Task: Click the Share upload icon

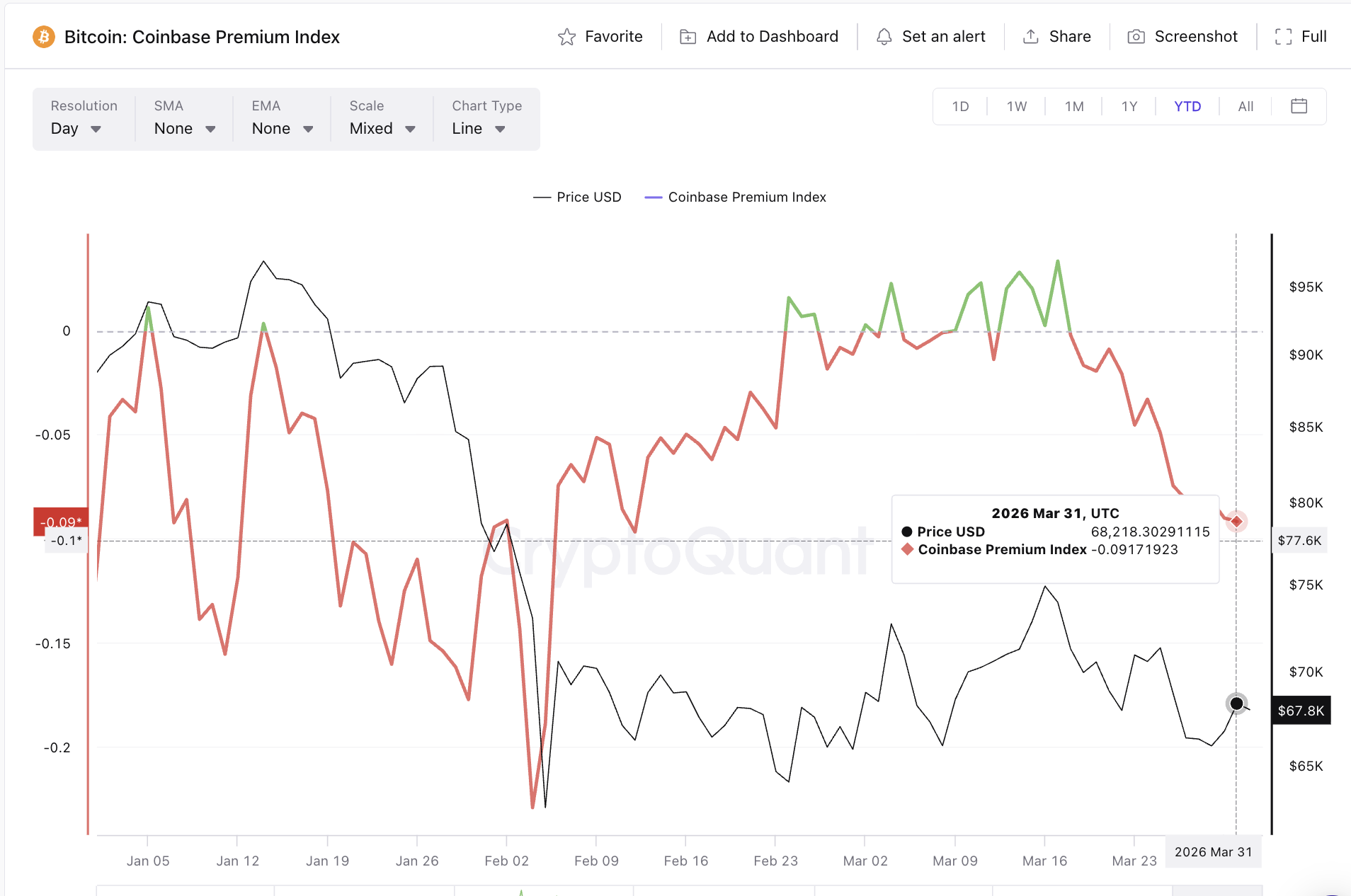Action: point(1031,37)
